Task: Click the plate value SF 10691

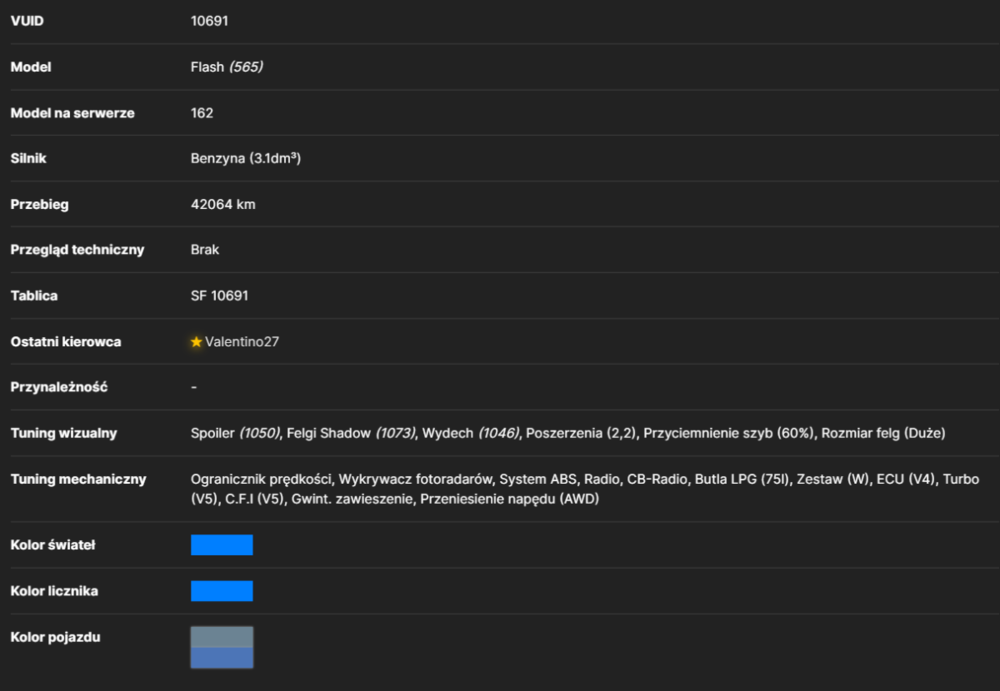Action: pyautogui.click(x=219, y=295)
